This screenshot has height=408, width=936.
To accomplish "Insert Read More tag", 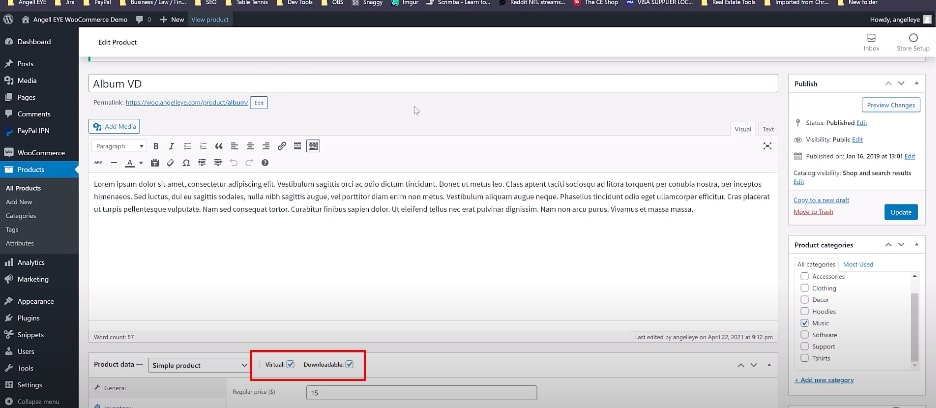I will click(297, 146).
